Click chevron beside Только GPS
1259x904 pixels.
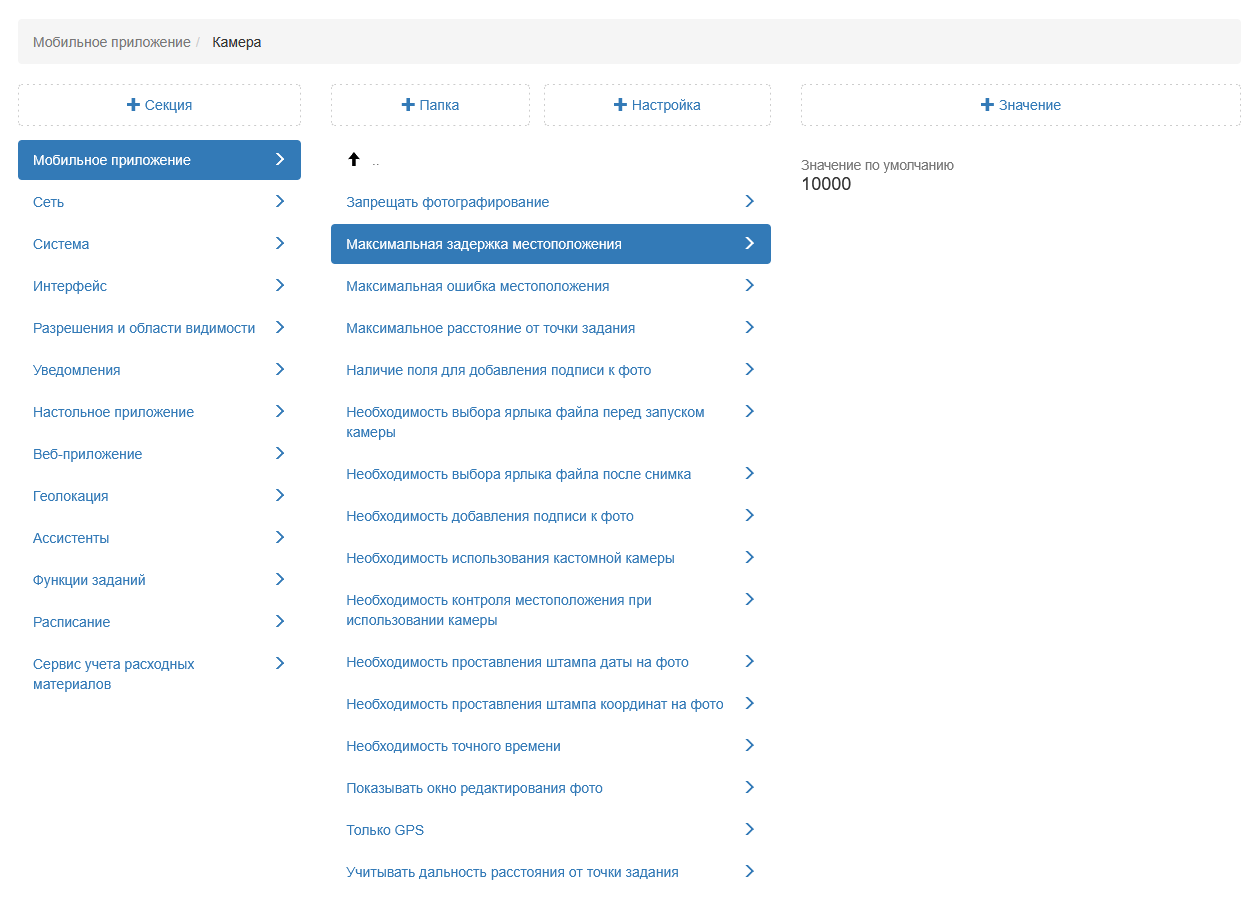[x=749, y=829]
